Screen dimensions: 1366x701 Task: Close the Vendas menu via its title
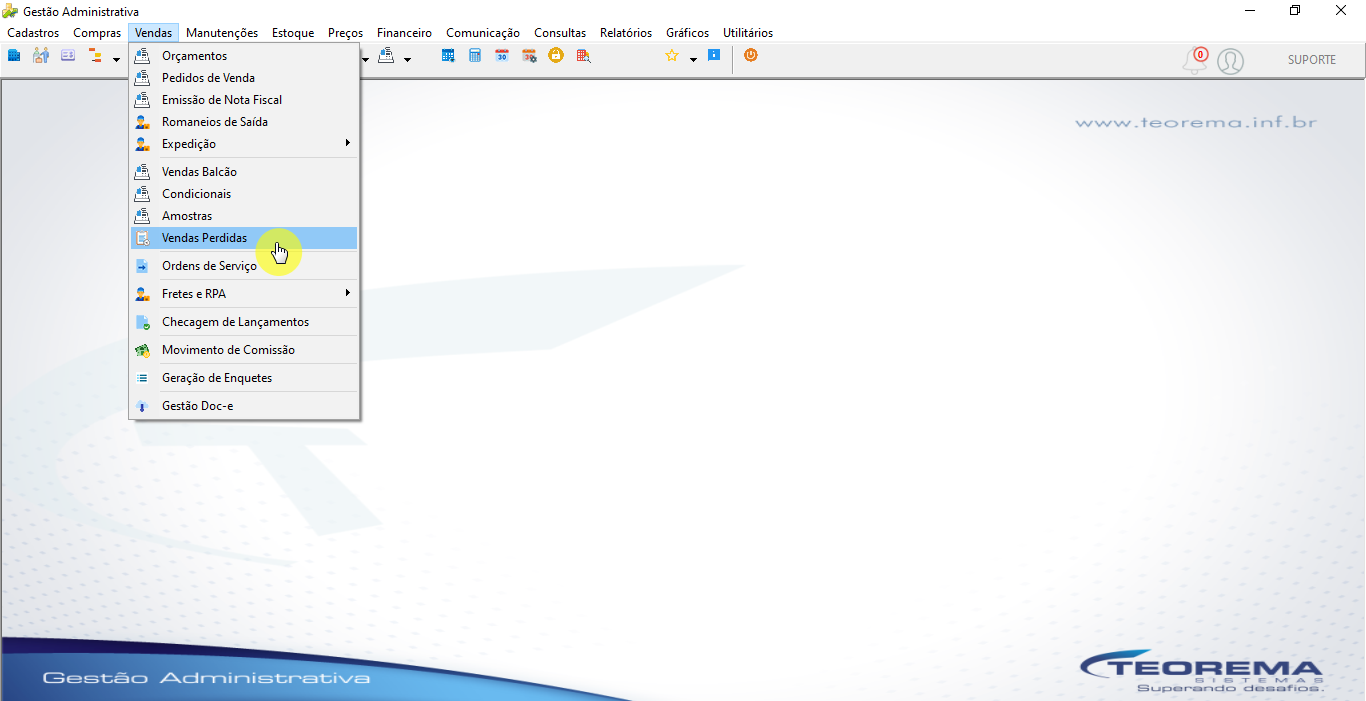click(154, 33)
